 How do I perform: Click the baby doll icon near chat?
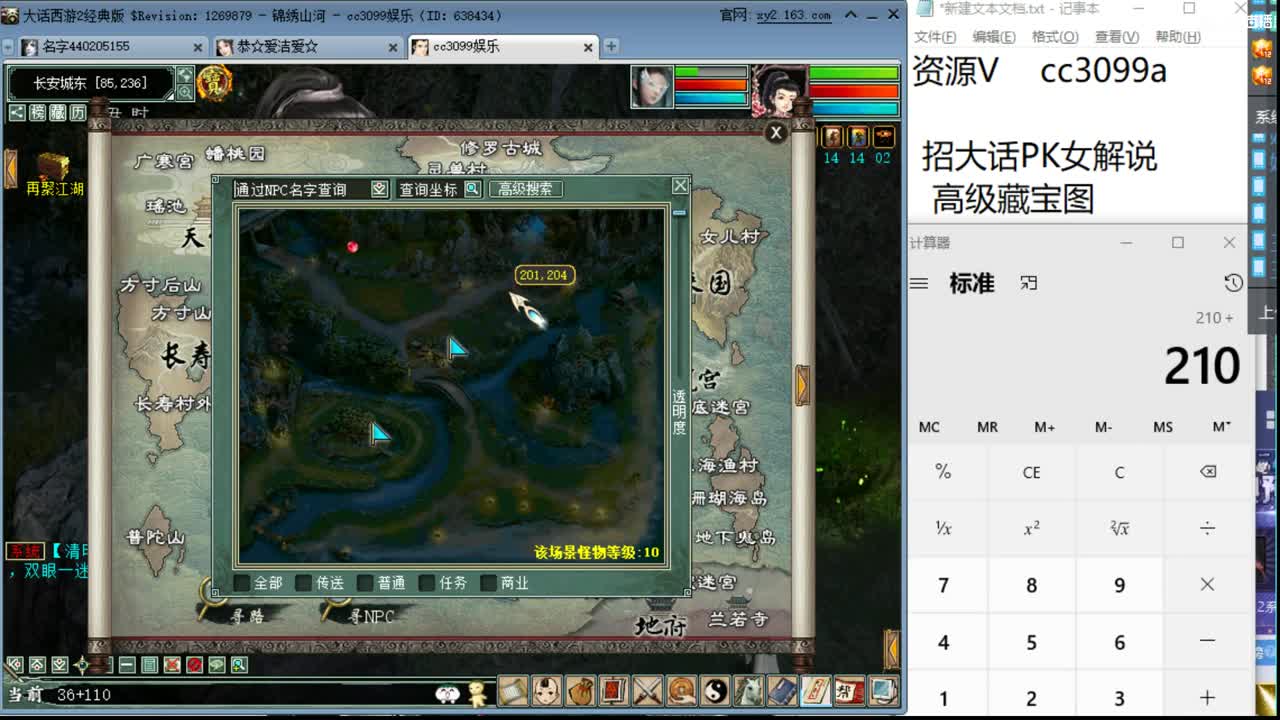click(478, 693)
